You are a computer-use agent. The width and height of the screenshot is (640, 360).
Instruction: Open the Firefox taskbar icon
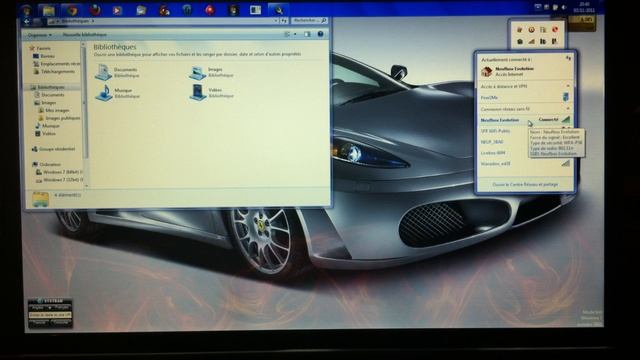(x=95, y=10)
